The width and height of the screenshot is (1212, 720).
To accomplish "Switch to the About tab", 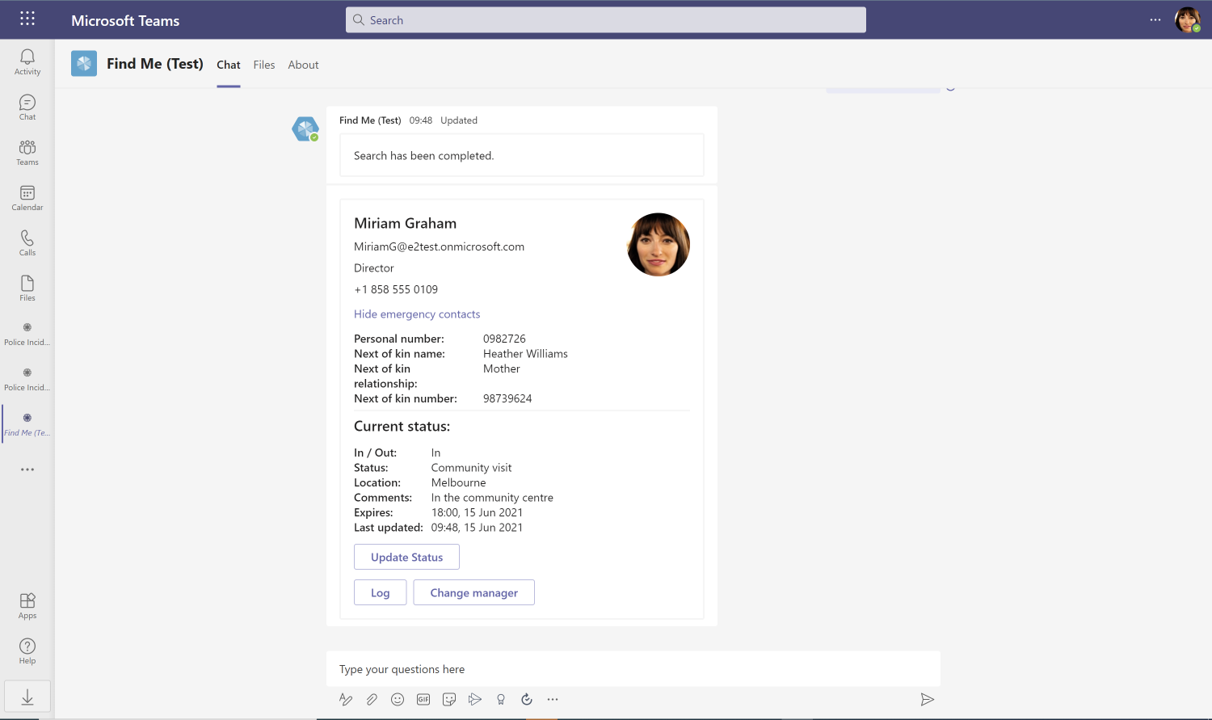I will pyautogui.click(x=303, y=65).
